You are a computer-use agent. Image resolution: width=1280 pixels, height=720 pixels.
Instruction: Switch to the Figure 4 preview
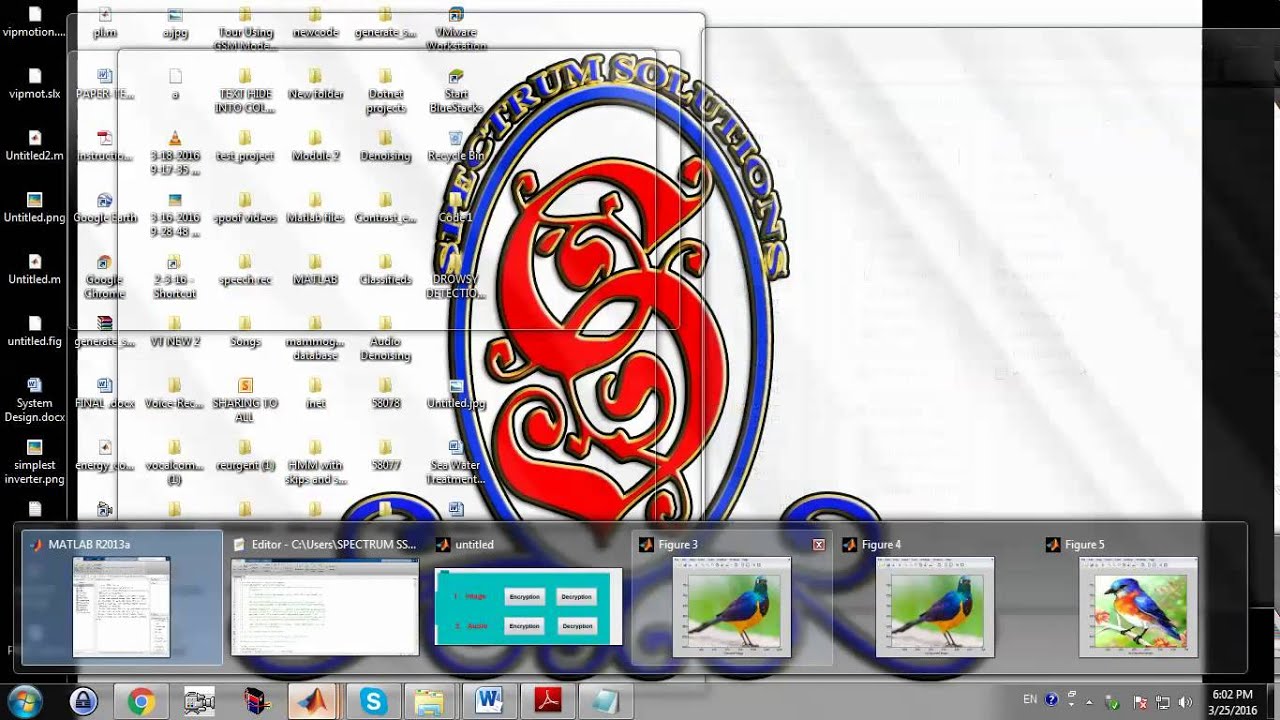935,598
